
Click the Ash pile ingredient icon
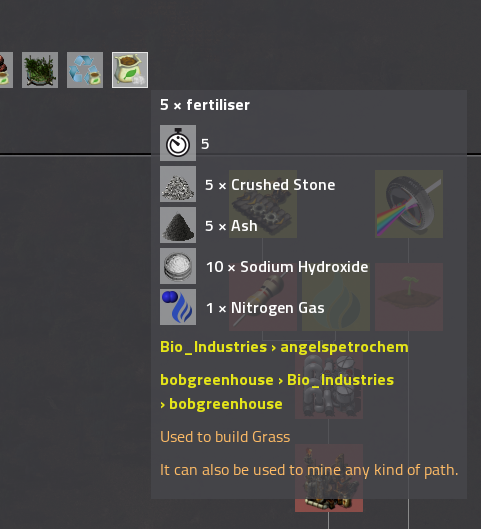coord(178,225)
